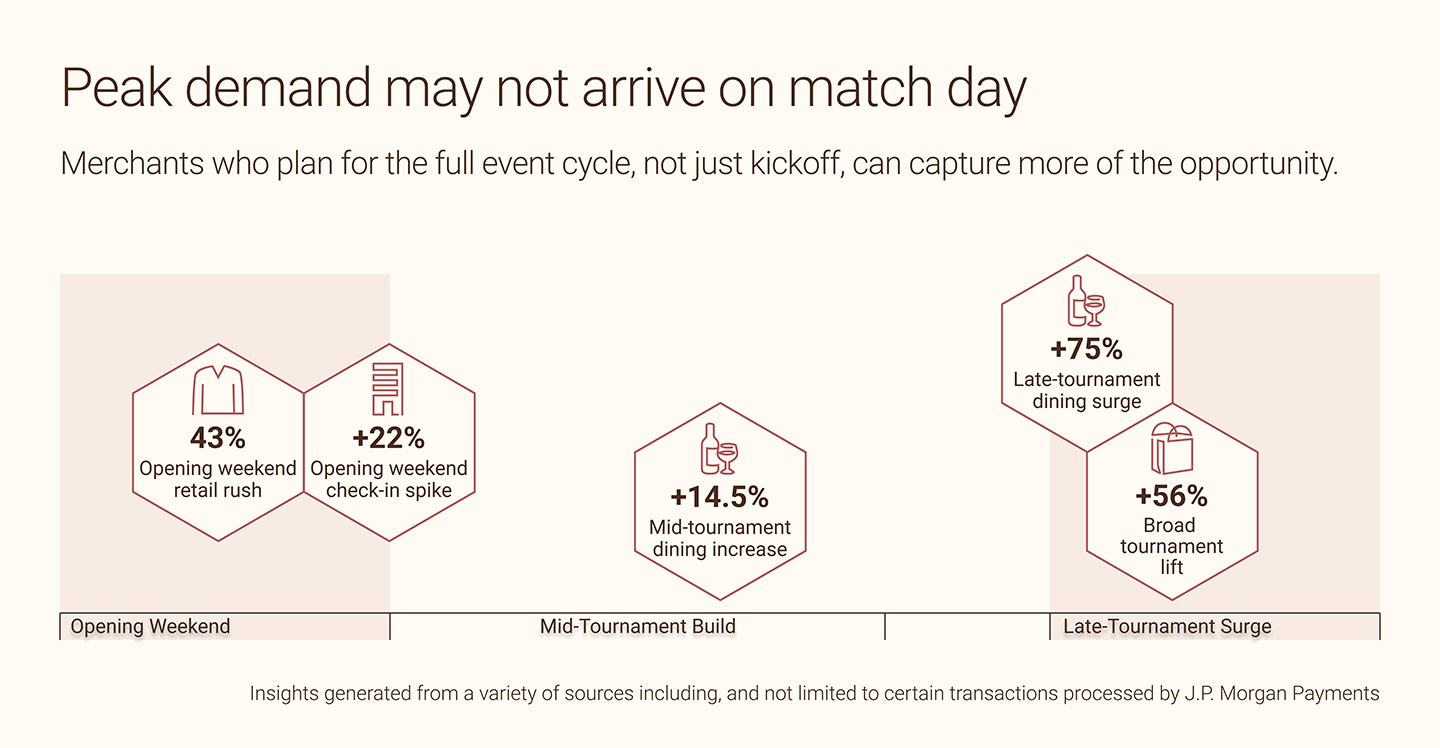Screen dimensions: 1440x748
Task: Click the Mid-tournament dining increase caption
Action: coord(719,538)
